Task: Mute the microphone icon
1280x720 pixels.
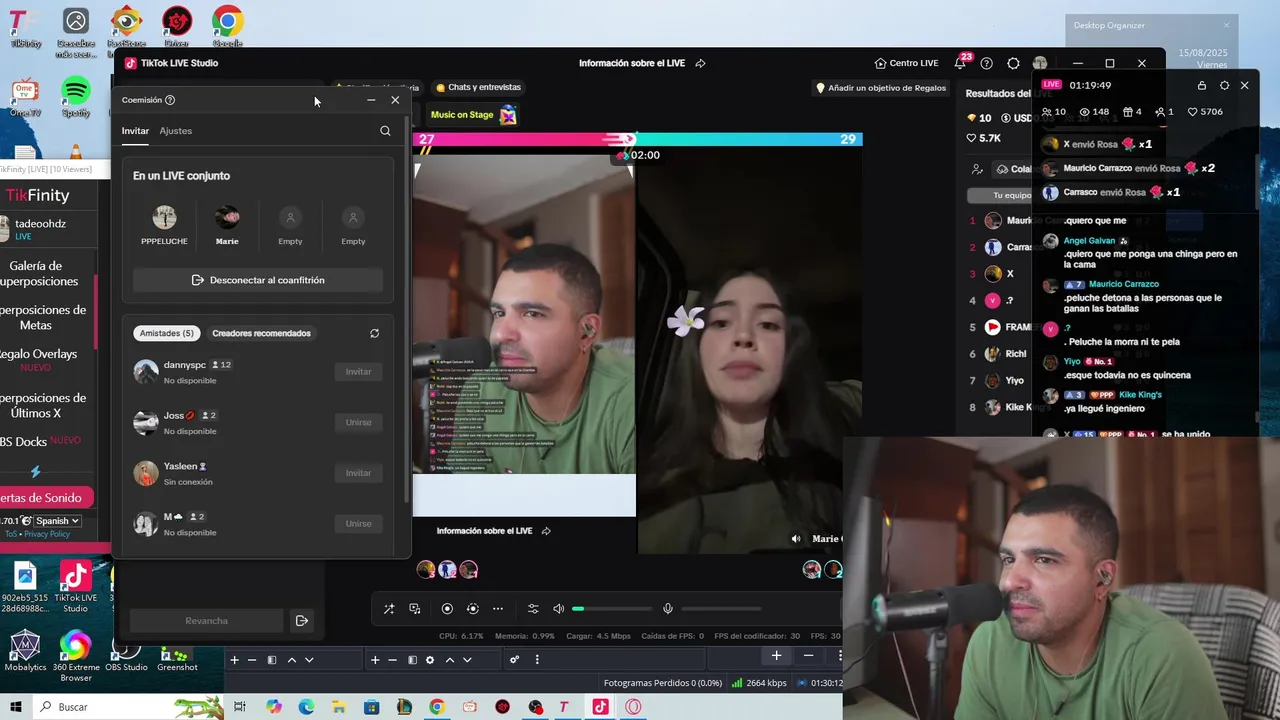Action: click(668, 608)
